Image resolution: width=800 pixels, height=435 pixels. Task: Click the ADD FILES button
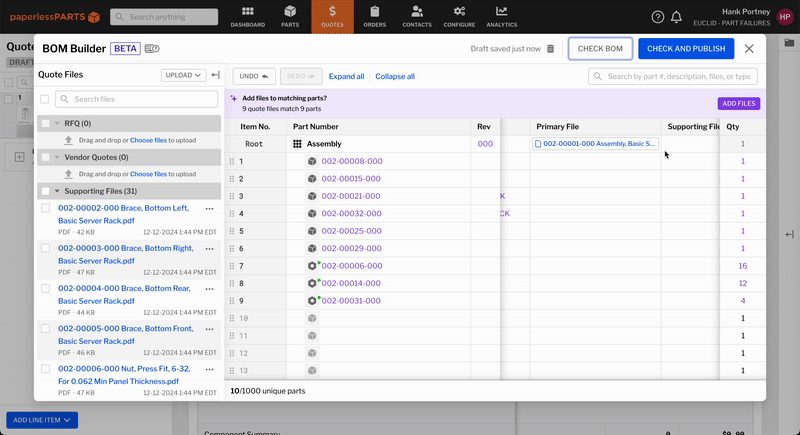click(738, 104)
